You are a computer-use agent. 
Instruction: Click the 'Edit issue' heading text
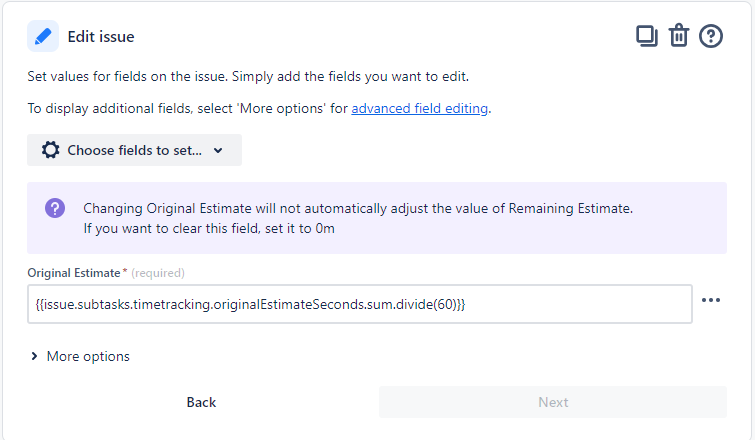tap(101, 37)
